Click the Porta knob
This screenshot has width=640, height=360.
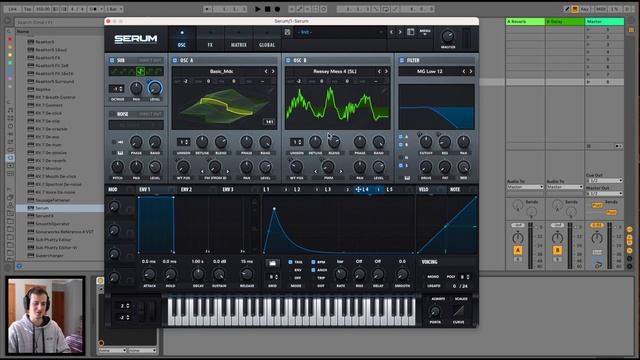[435, 311]
